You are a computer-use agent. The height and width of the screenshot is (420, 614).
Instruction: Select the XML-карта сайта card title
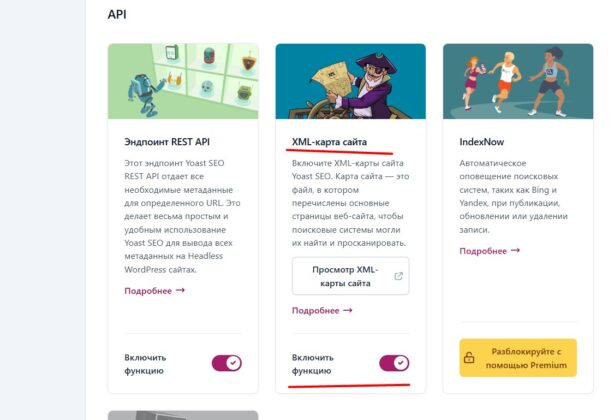tap(329, 142)
